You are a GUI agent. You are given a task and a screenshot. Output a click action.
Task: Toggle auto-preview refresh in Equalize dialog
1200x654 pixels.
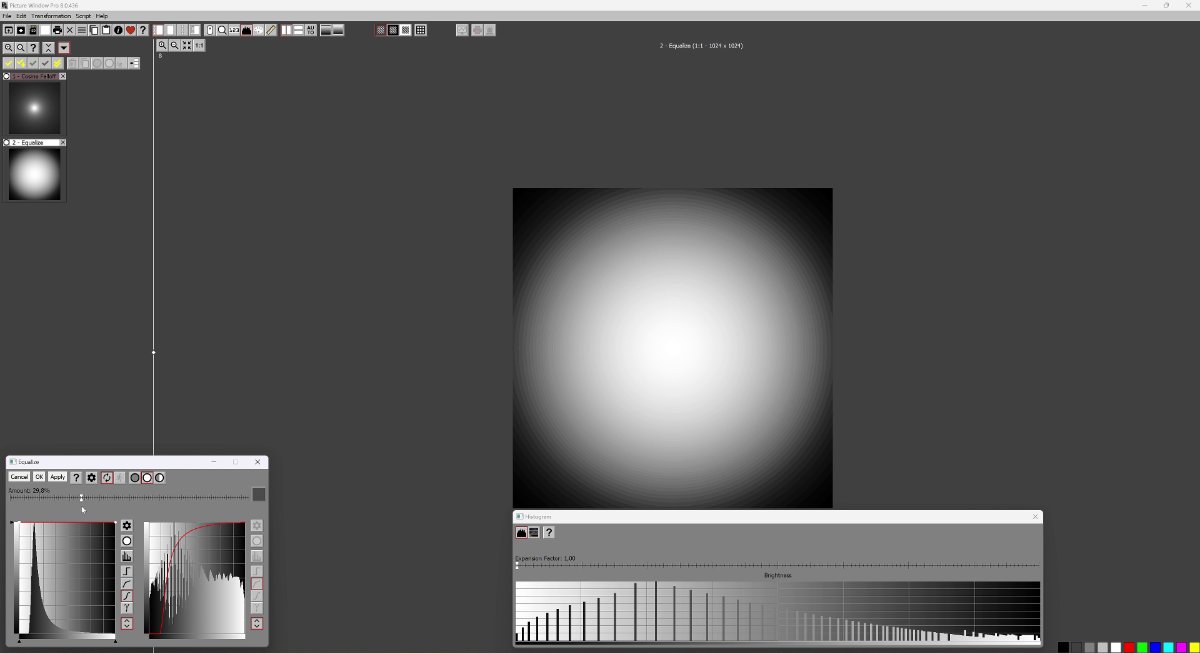(106, 478)
